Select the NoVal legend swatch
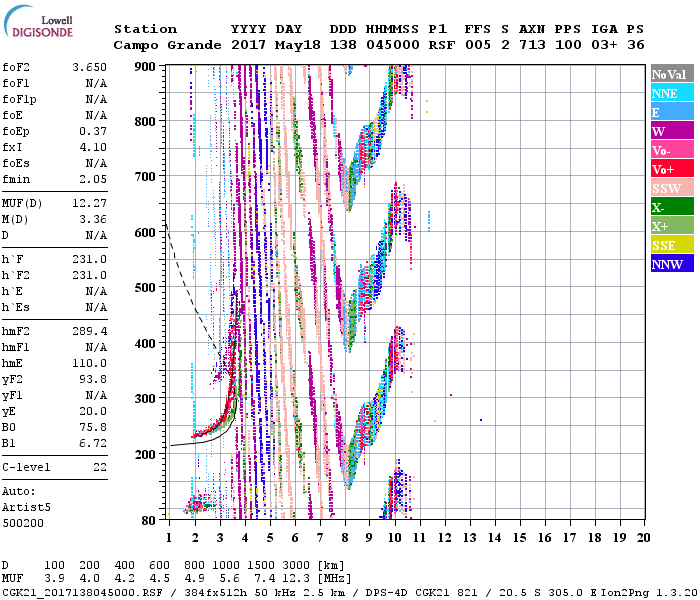Viewport: 700px width, 600px height. coord(668,74)
